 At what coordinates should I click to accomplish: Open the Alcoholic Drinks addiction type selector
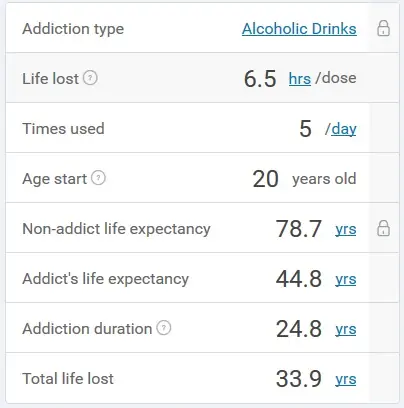click(x=299, y=29)
